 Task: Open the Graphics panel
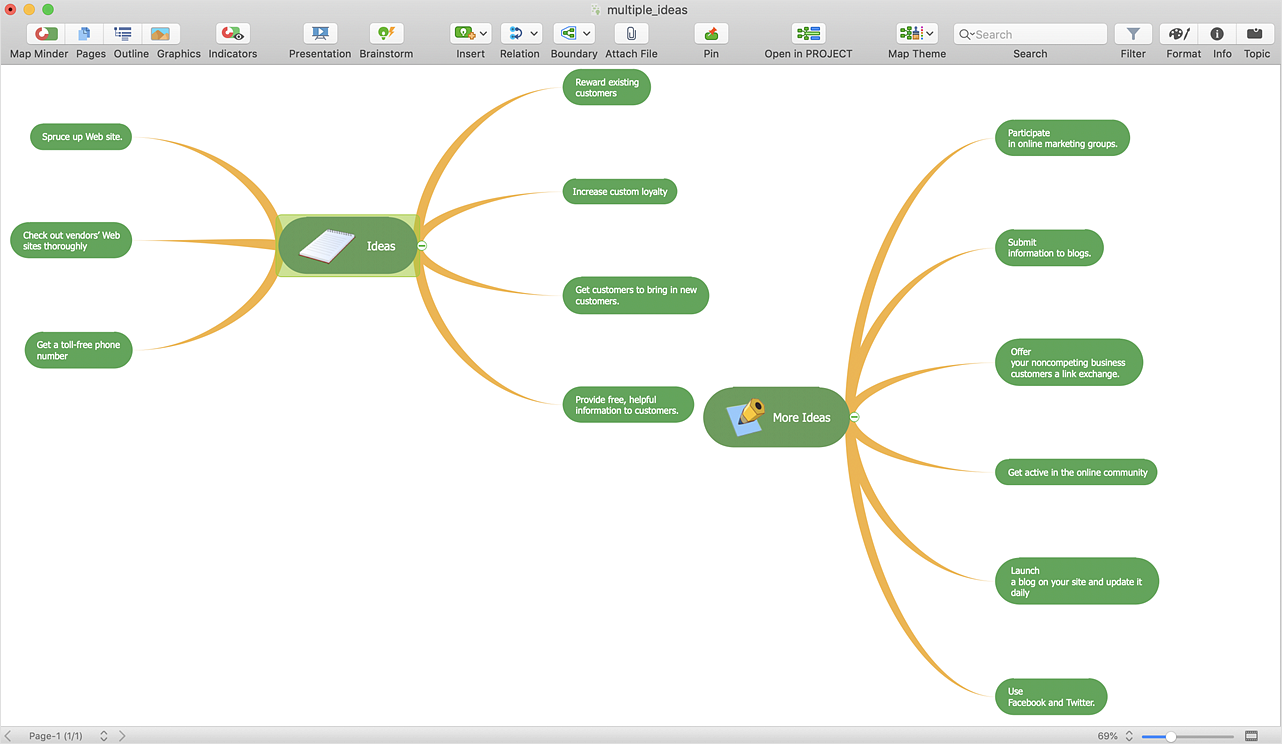[160, 34]
